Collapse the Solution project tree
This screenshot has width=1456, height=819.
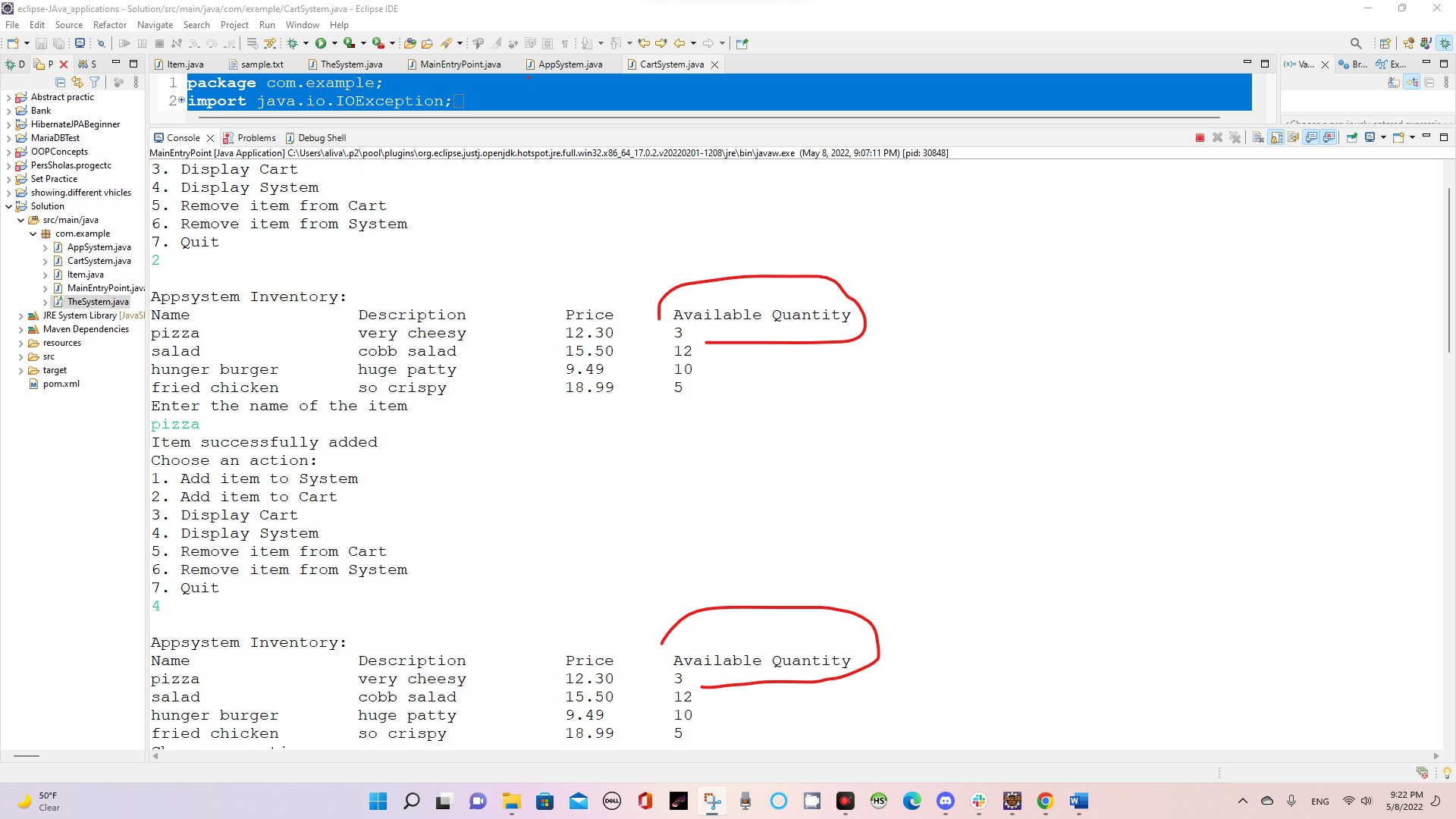click(8, 206)
